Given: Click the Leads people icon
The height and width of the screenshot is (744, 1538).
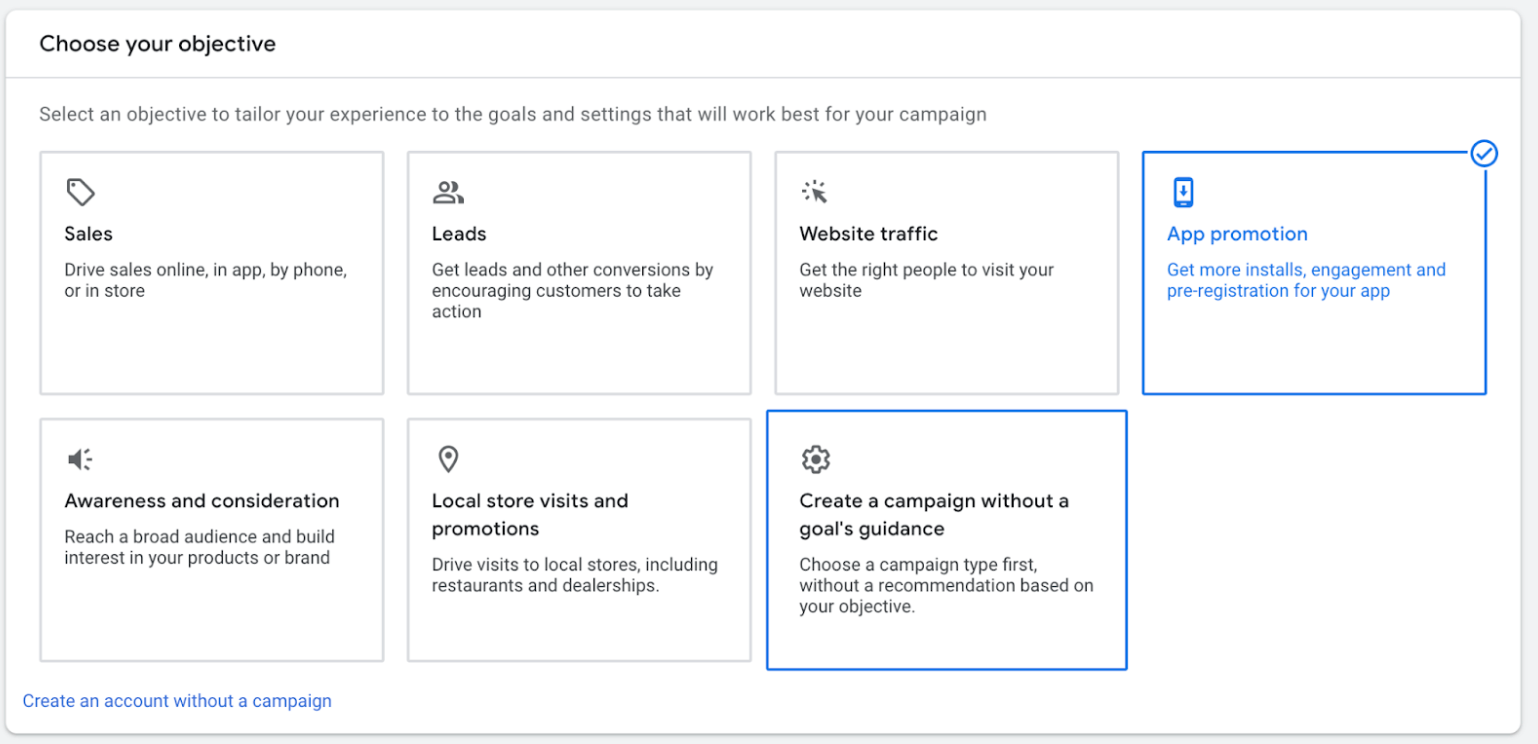Looking at the screenshot, I should point(448,192).
